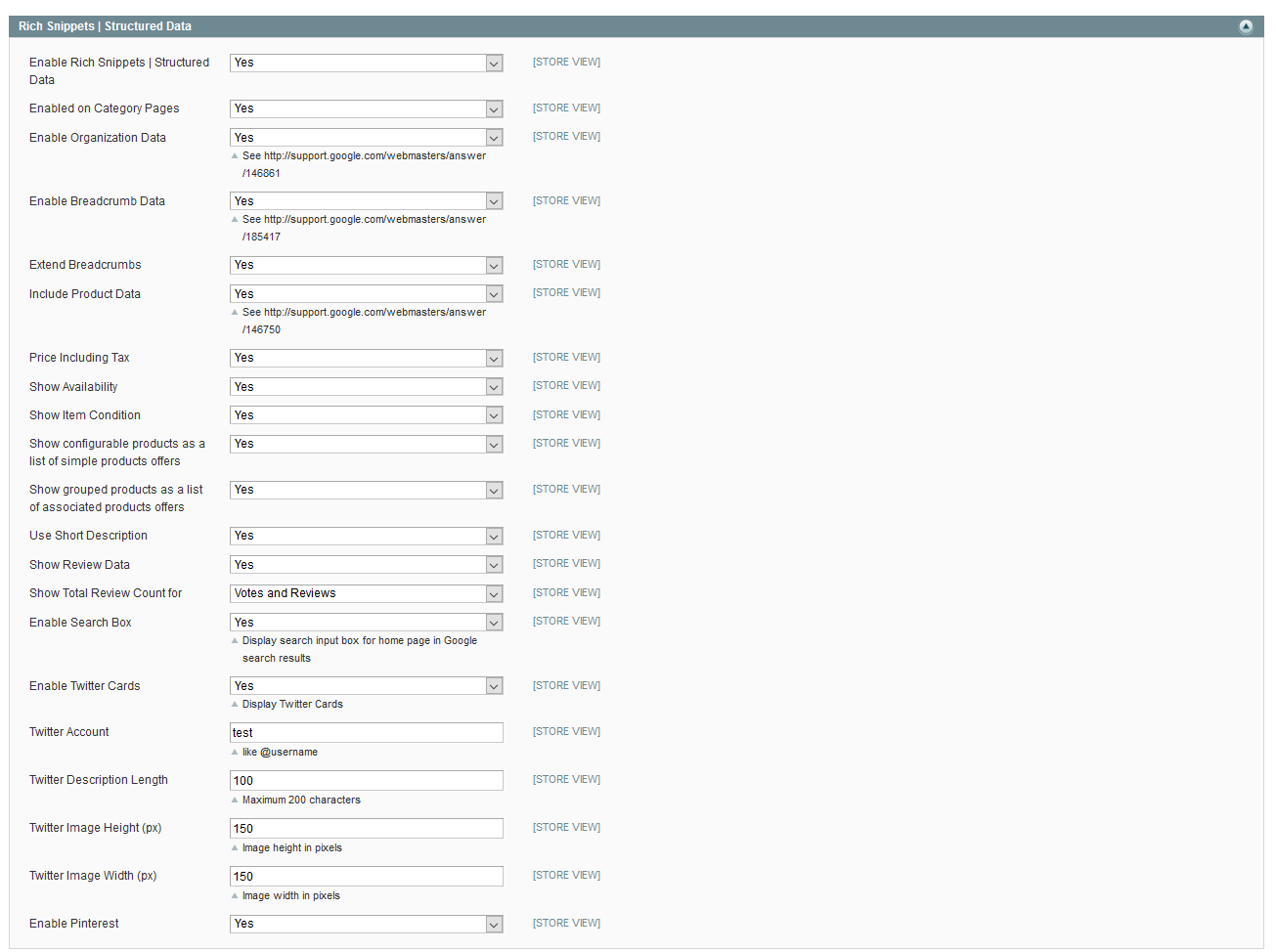Click the Twitter Image Height input
Image resolution: width=1276 pixels, height=952 pixels.
366,828
